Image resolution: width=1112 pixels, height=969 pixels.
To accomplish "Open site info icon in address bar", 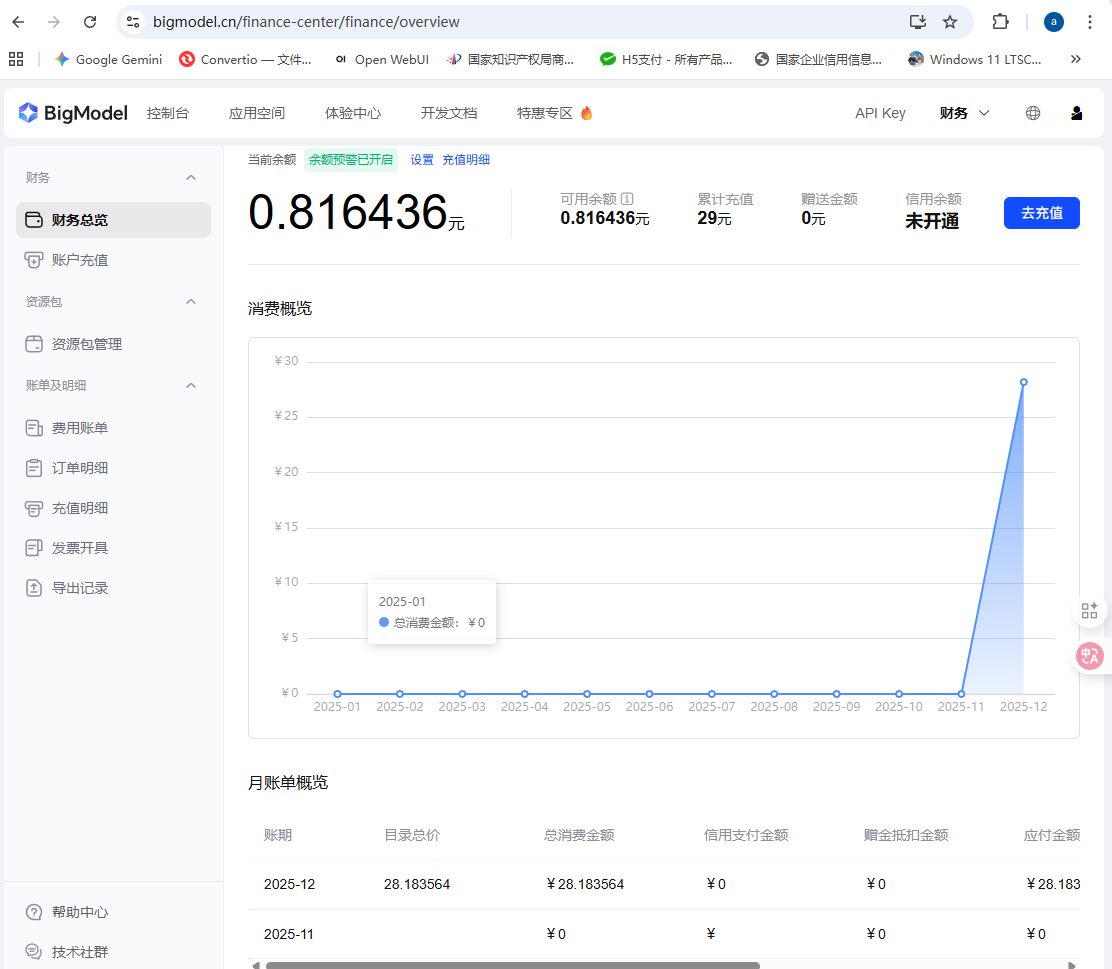I will (133, 22).
